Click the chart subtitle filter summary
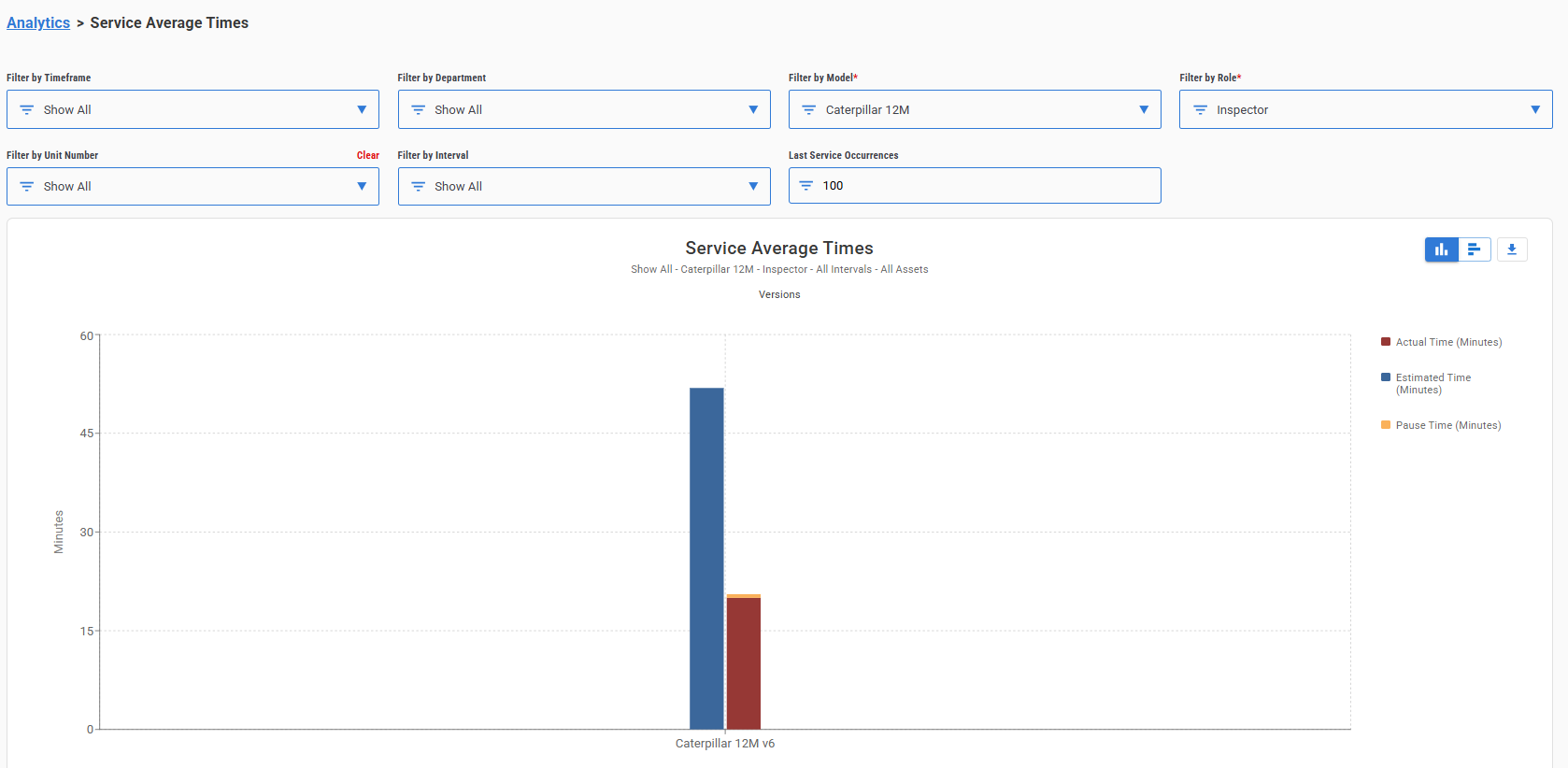Screen dimensions: 1568x768 779,269
